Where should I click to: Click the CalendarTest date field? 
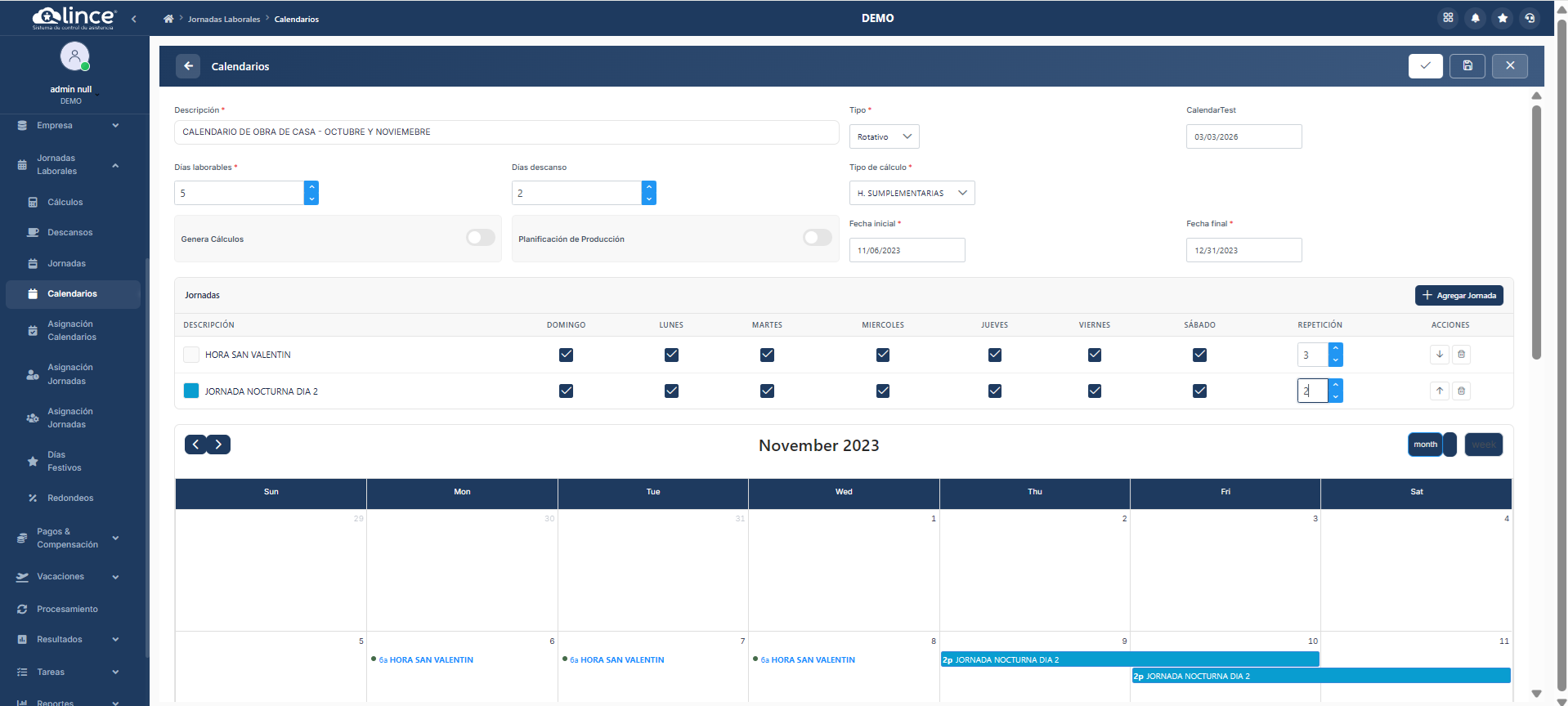coord(1243,136)
